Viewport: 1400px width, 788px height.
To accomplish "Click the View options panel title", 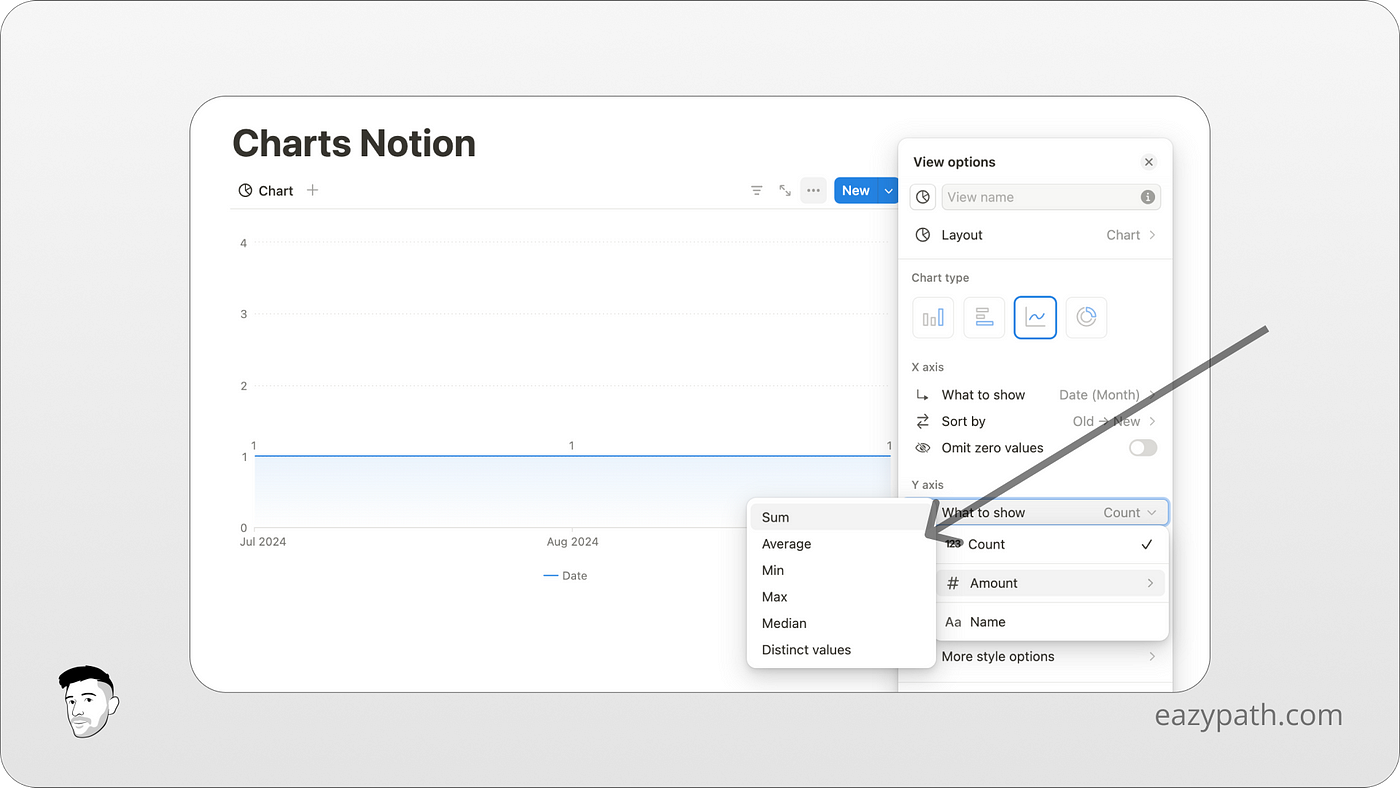I will pos(954,162).
